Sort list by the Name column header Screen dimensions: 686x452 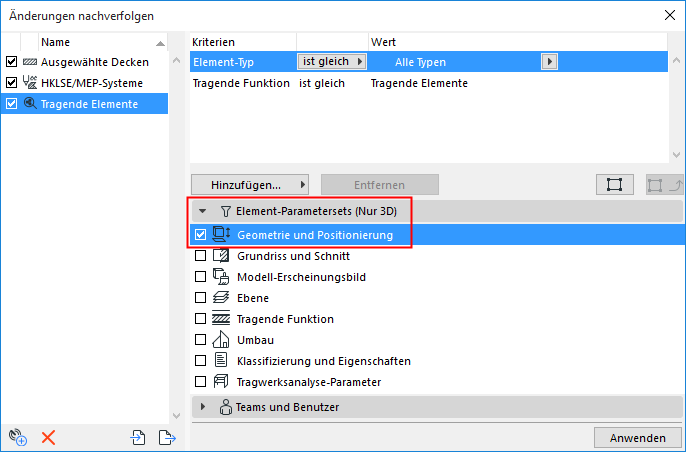coord(103,42)
